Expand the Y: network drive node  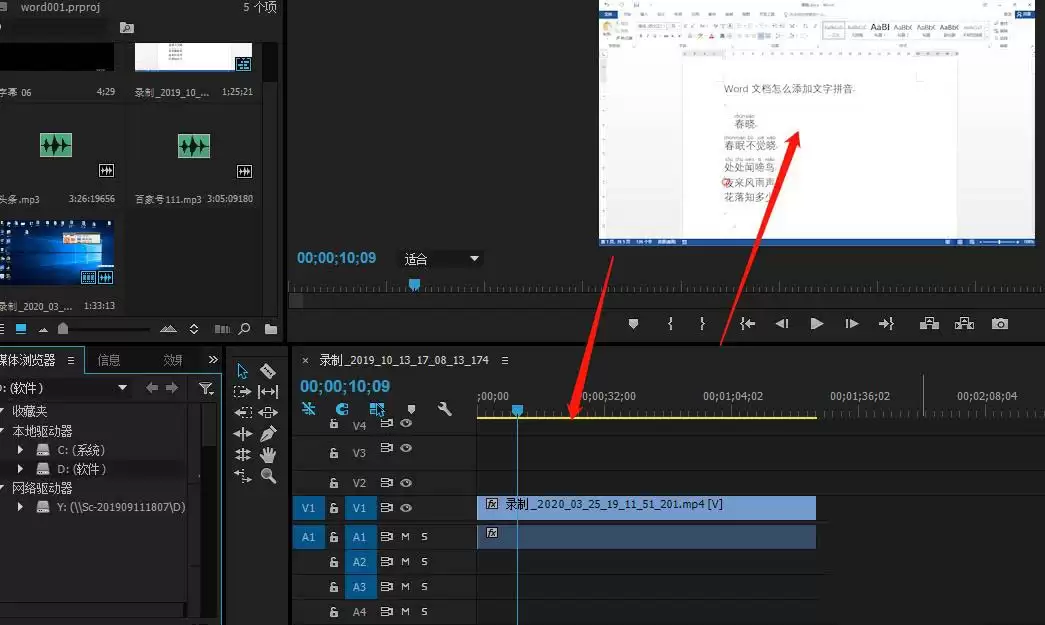click(x=21, y=506)
